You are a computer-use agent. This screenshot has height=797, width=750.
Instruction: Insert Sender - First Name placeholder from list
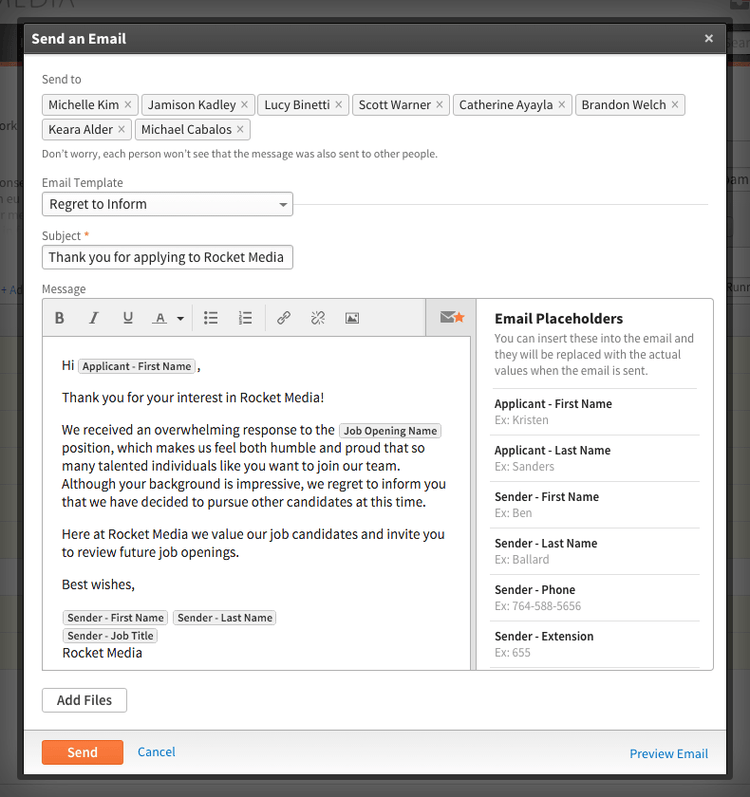pos(595,505)
